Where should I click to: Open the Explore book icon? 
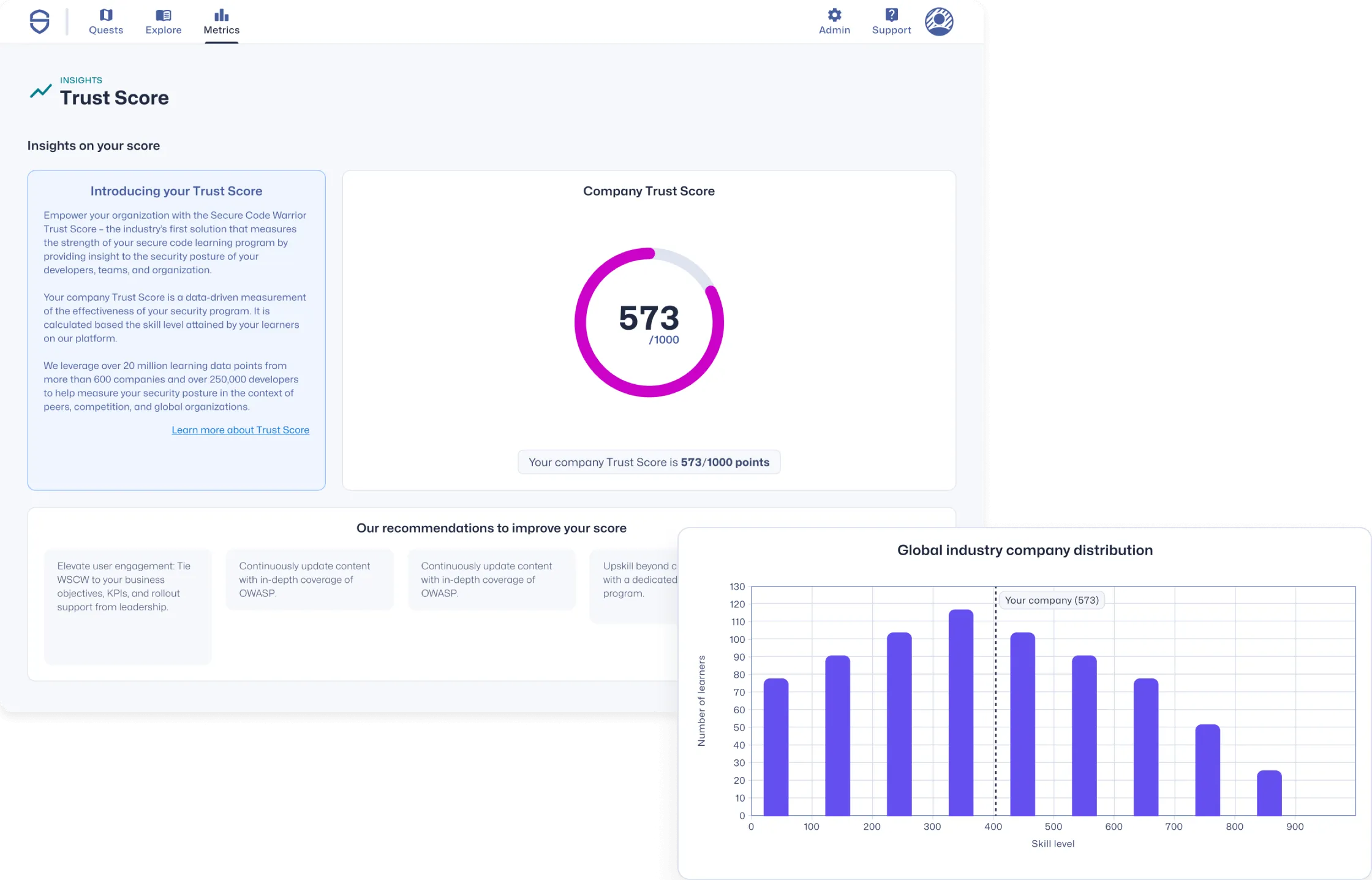tap(164, 15)
